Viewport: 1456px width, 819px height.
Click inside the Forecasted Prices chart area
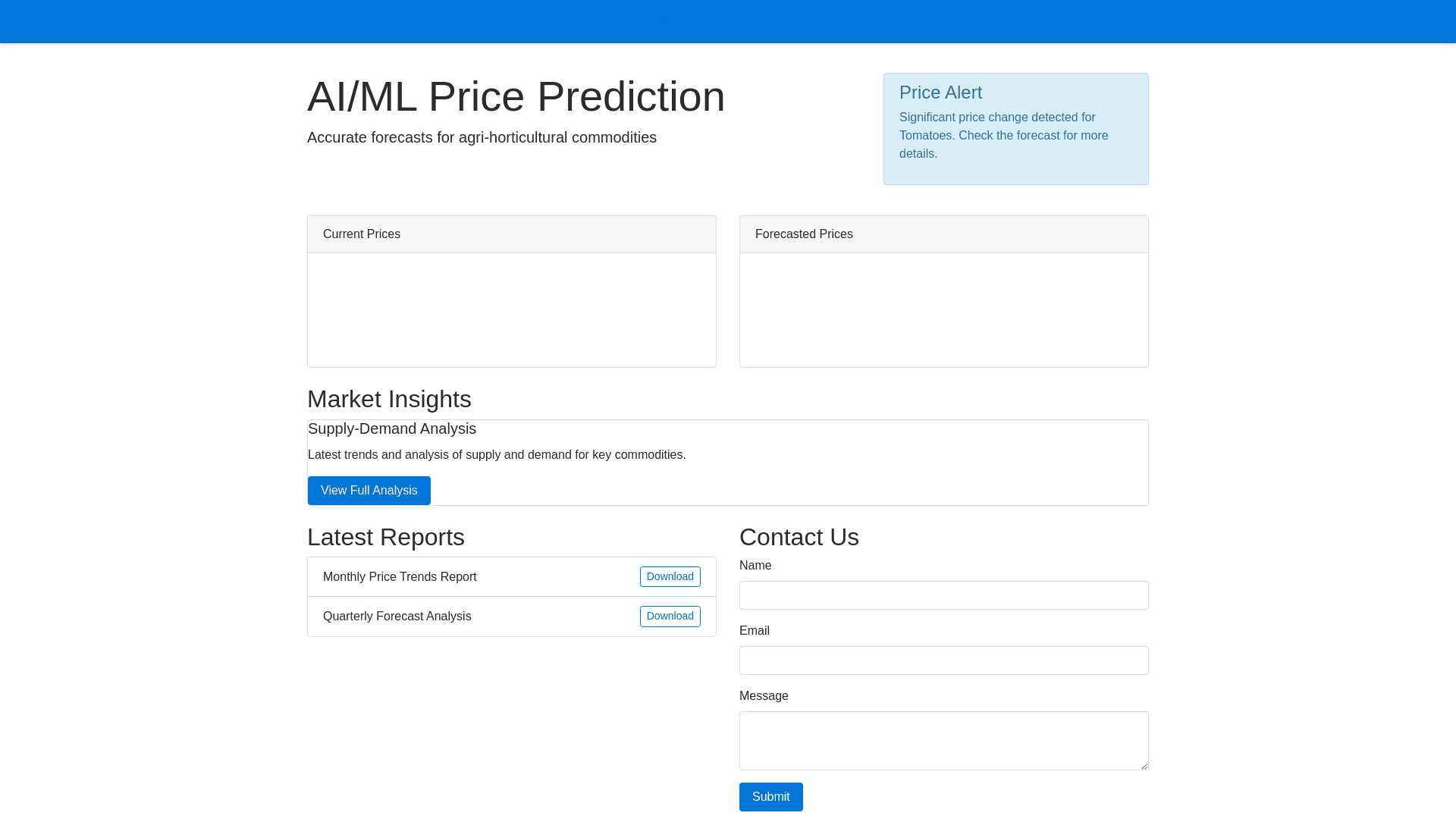[943, 310]
